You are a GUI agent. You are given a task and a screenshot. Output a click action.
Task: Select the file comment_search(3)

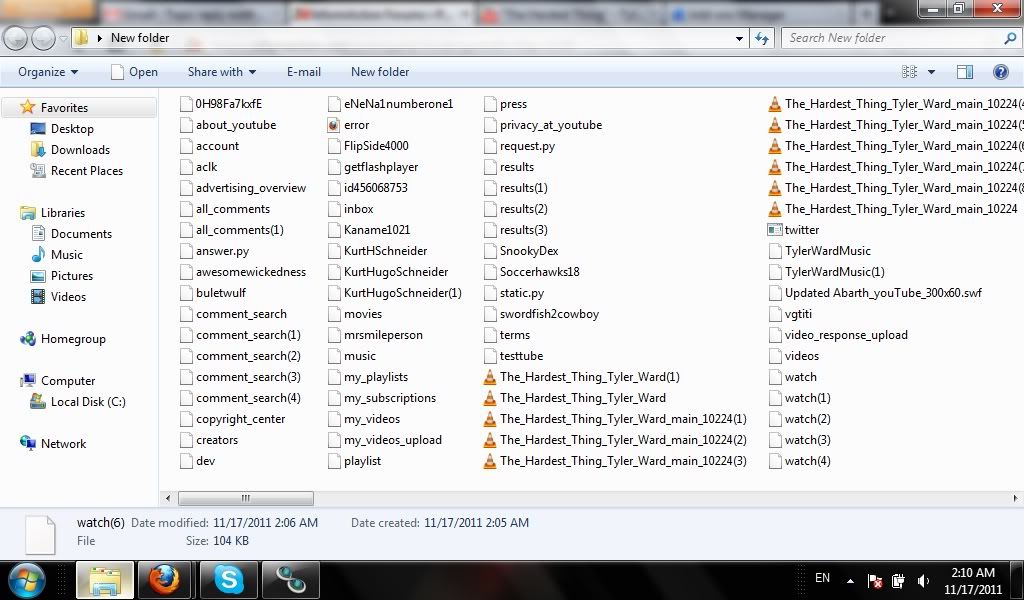click(x=240, y=377)
